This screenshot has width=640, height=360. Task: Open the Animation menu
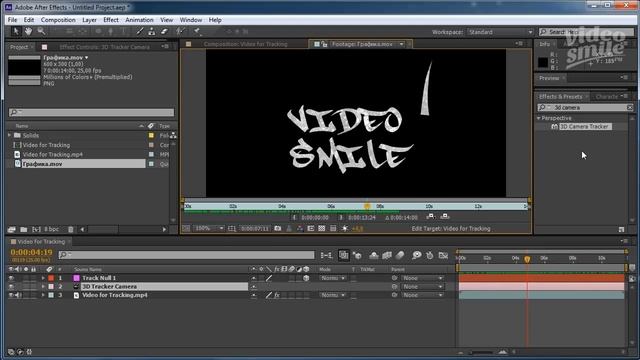click(x=139, y=20)
